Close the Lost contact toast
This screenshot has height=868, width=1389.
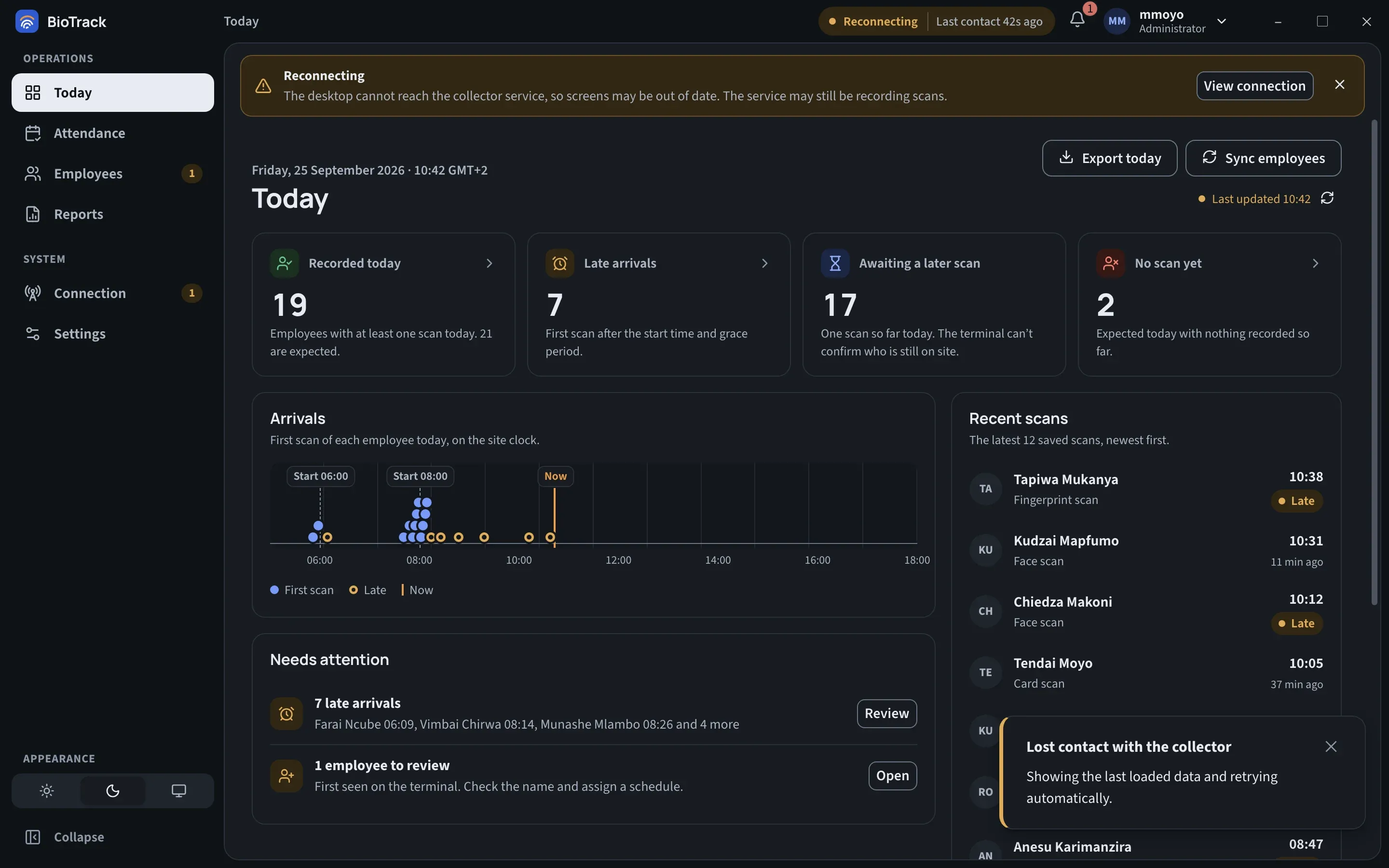[x=1331, y=746]
